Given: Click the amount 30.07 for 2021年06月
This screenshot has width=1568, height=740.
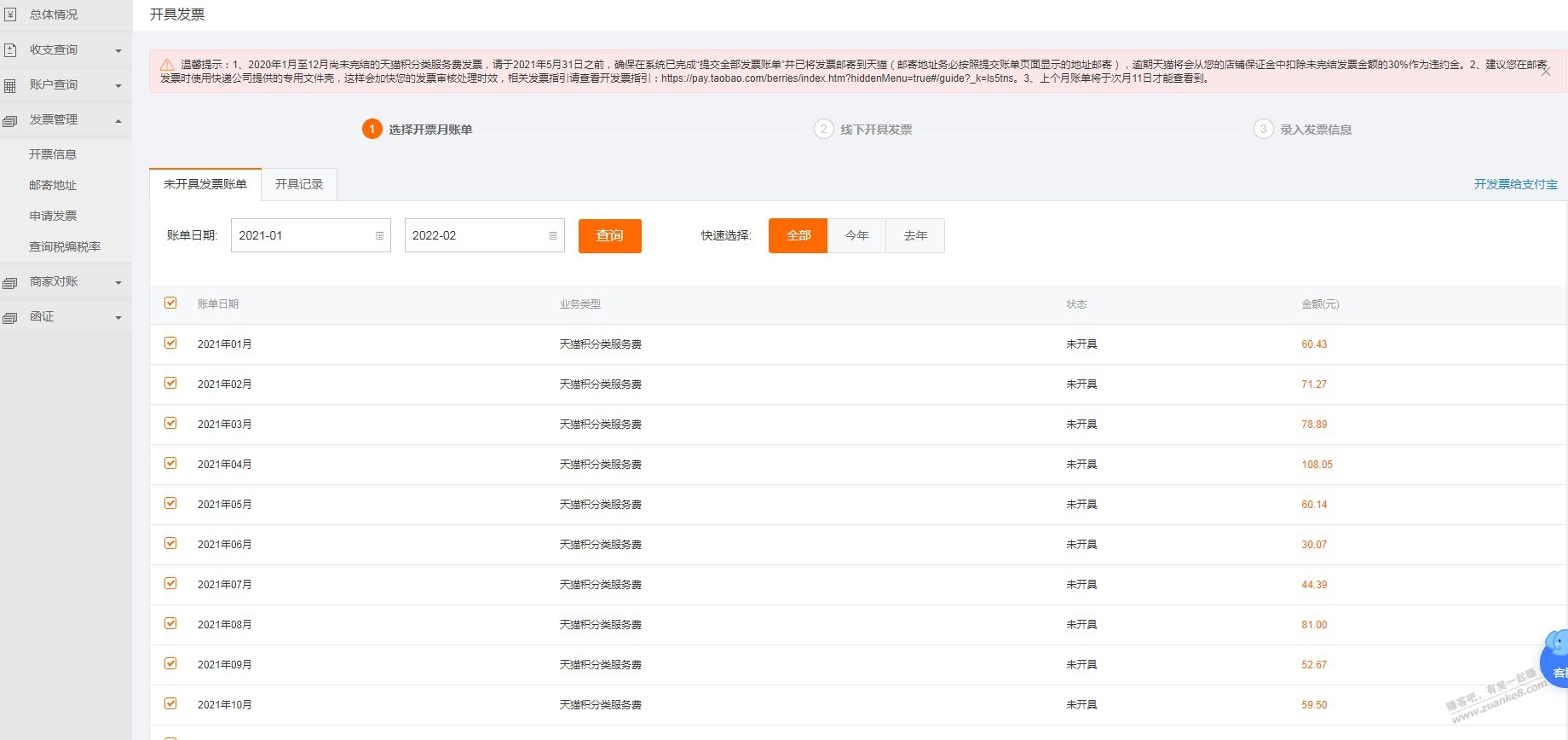Looking at the screenshot, I should (1314, 545).
